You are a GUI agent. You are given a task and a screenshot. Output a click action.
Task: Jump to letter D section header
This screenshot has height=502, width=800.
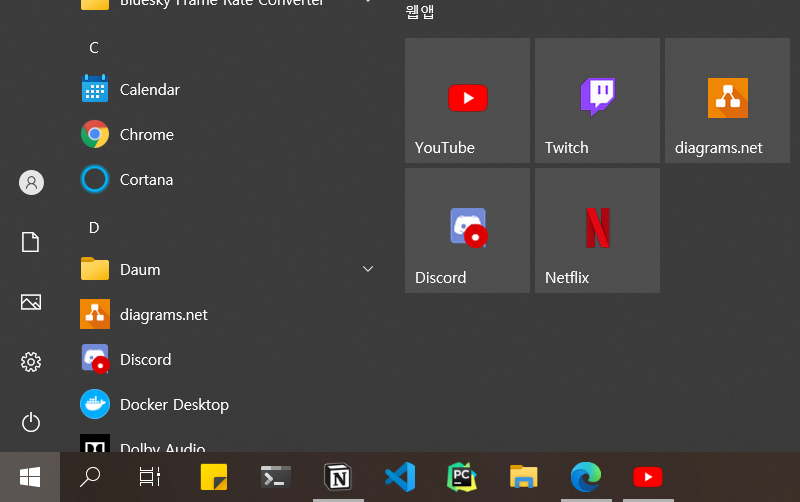pos(94,227)
